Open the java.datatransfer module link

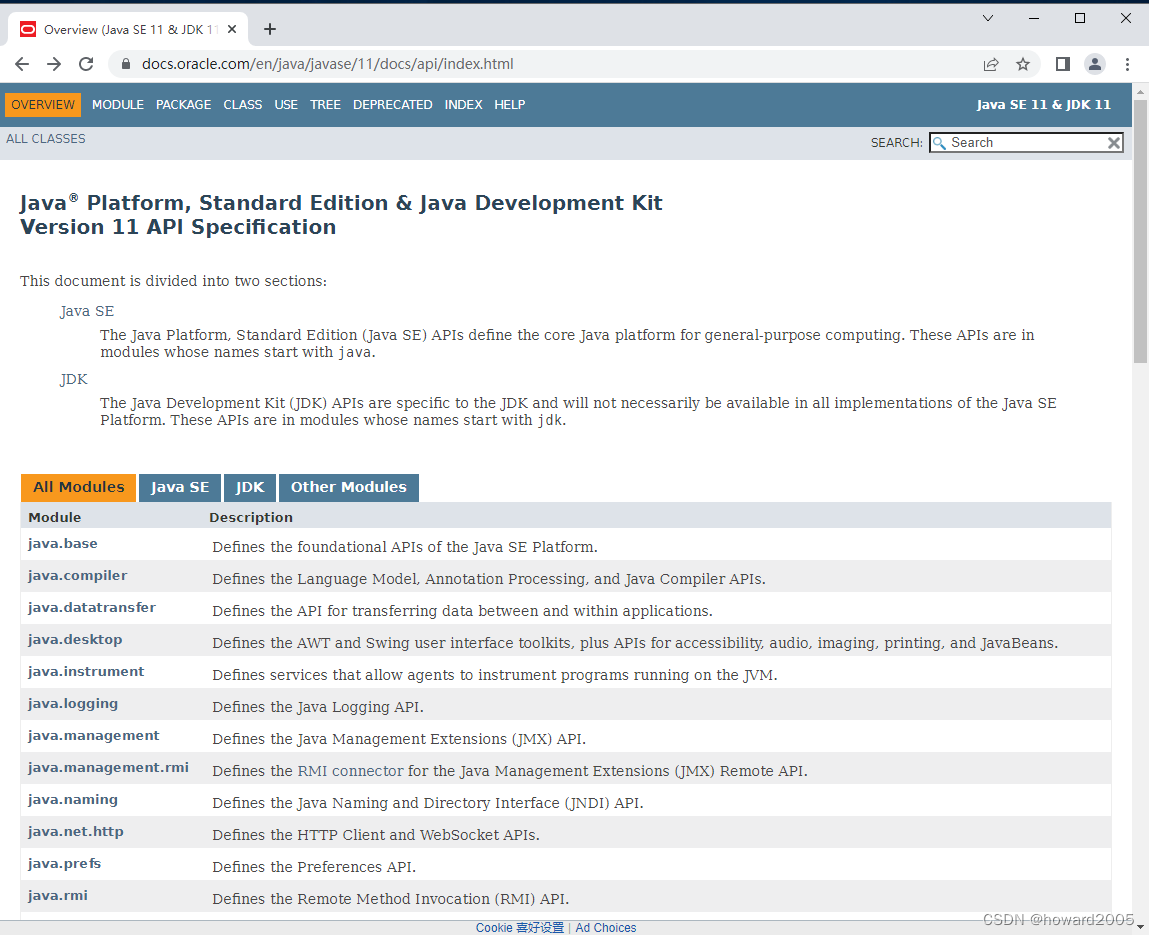[x=92, y=607]
